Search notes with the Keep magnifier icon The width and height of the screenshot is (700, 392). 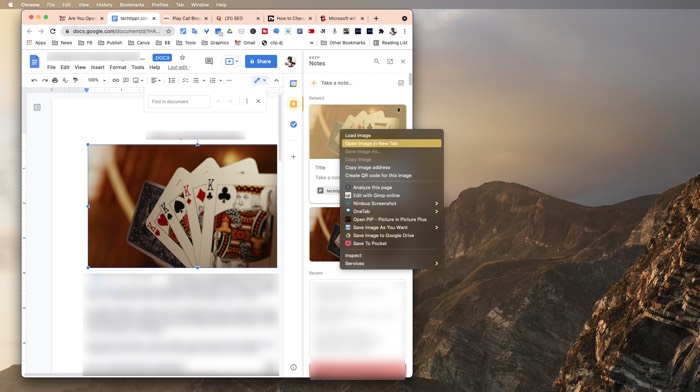[376, 61]
